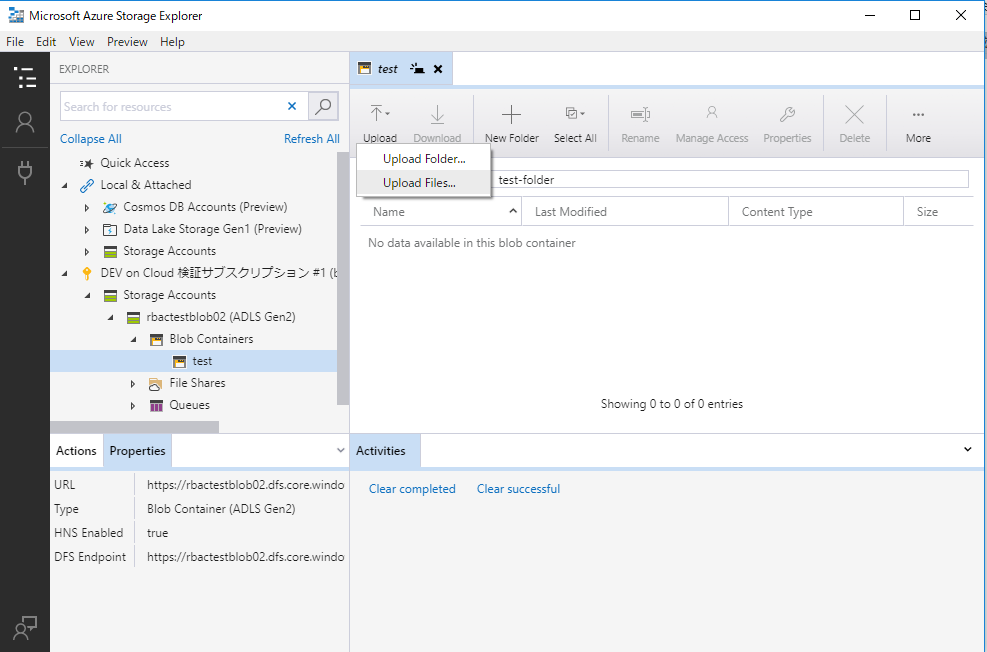Click the Rename toolbar button
Viewport: 987px width, 652px height.
640,124
